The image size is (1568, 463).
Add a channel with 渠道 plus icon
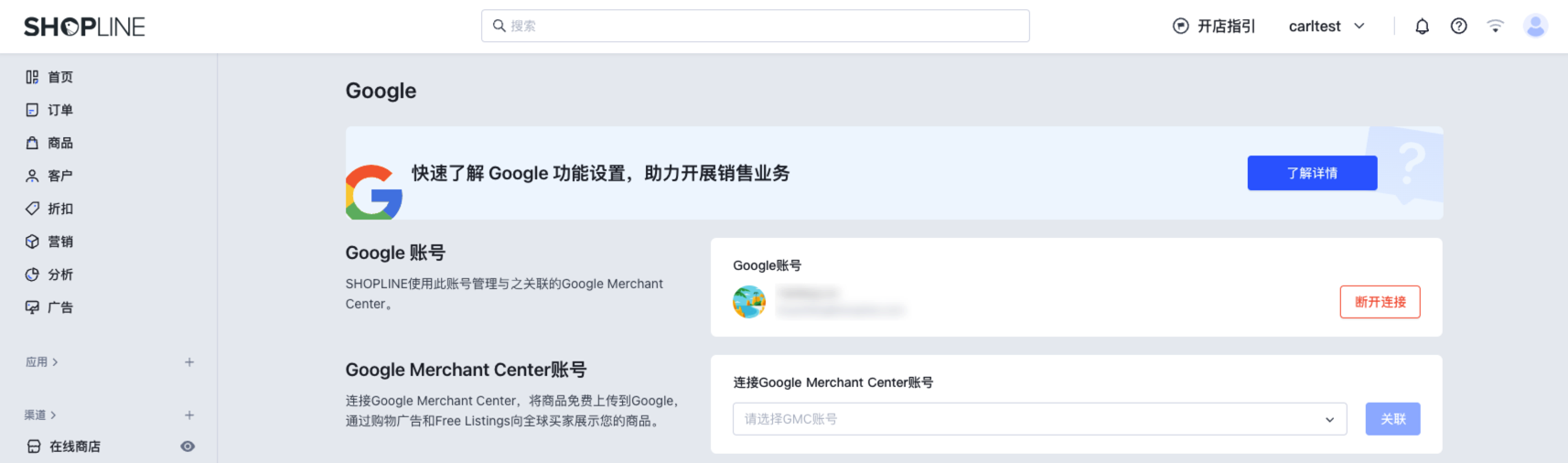pos(189,415)
